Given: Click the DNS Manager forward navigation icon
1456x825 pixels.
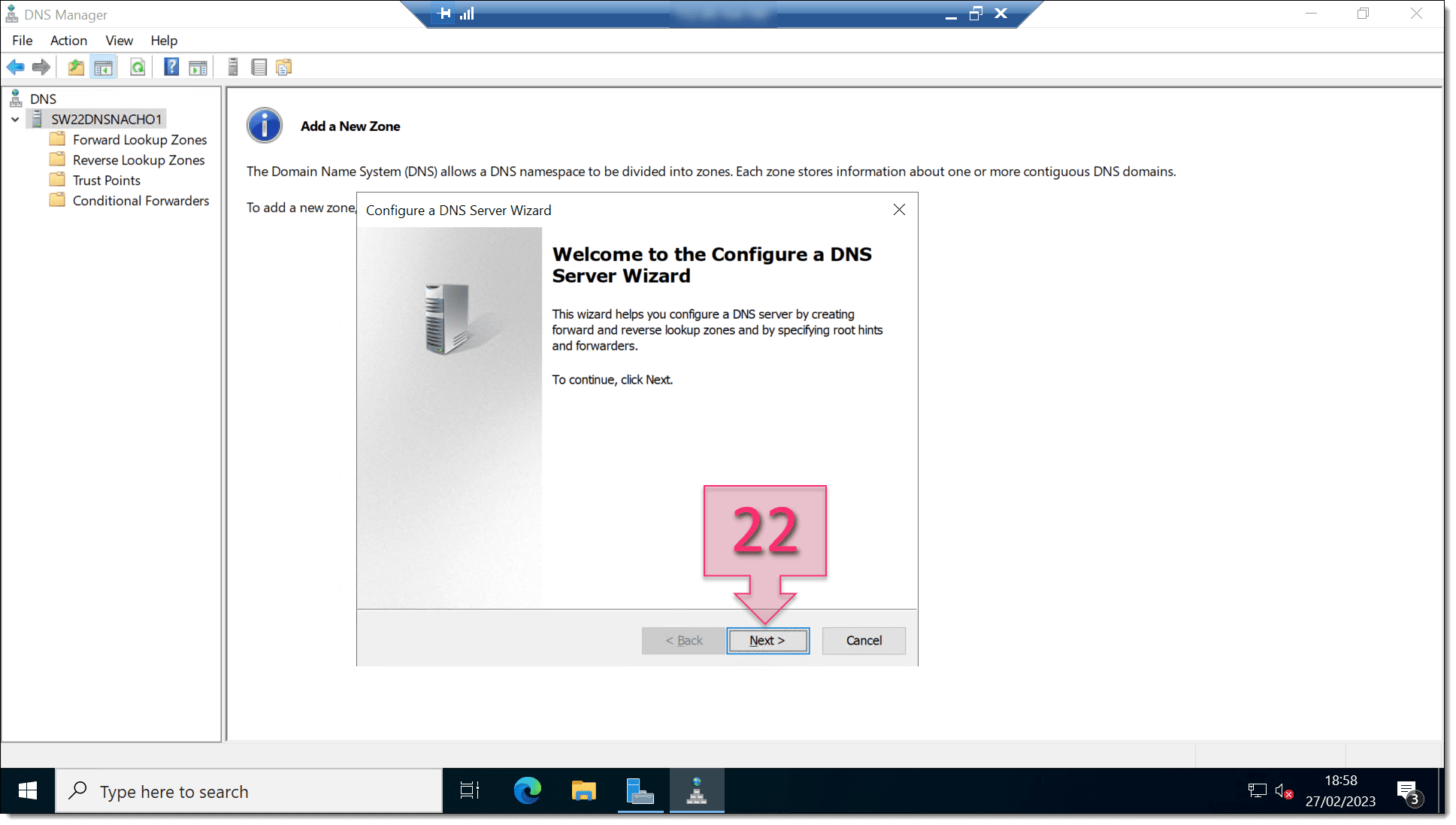Looking at the screenshot, I should 41,67.
